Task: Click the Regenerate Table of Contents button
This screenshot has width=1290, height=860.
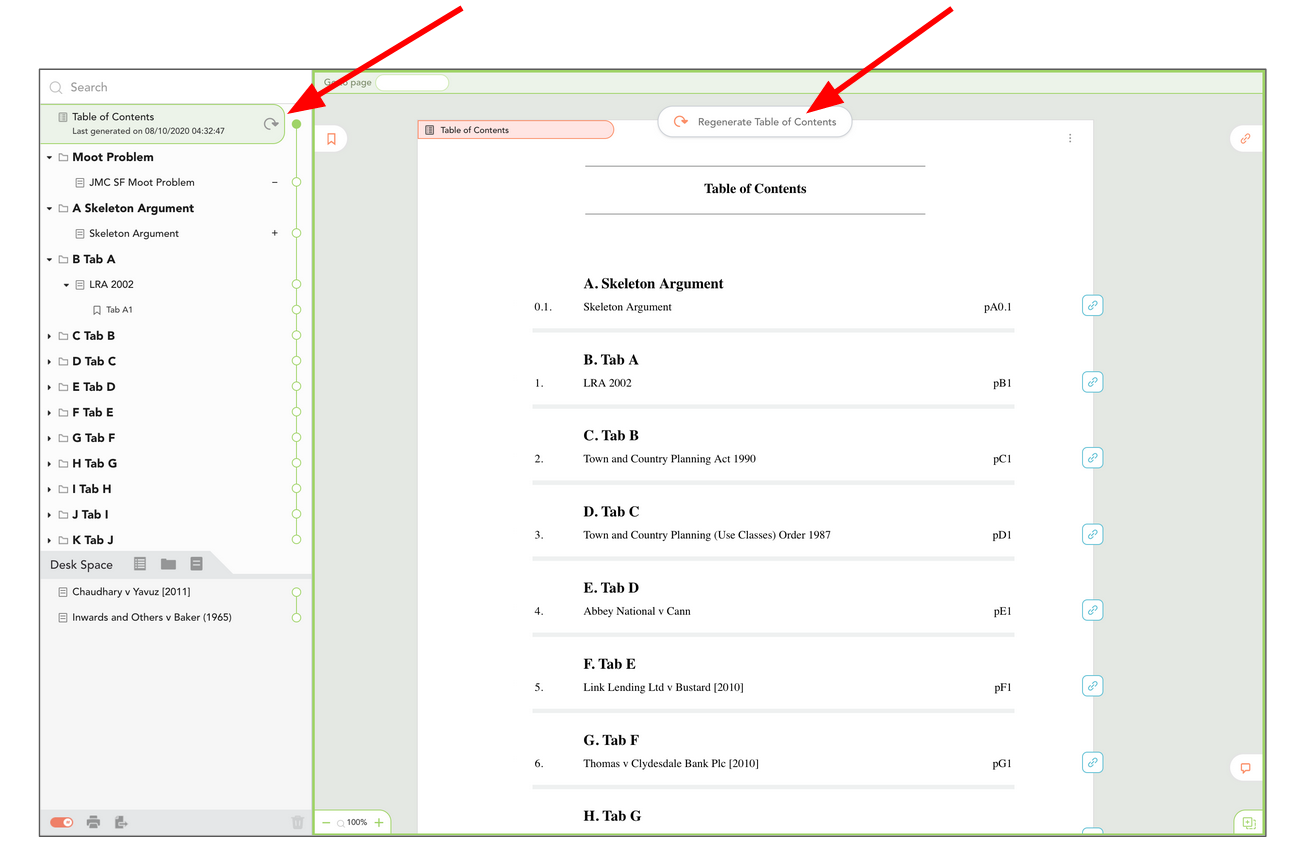Action: point(755,122)
